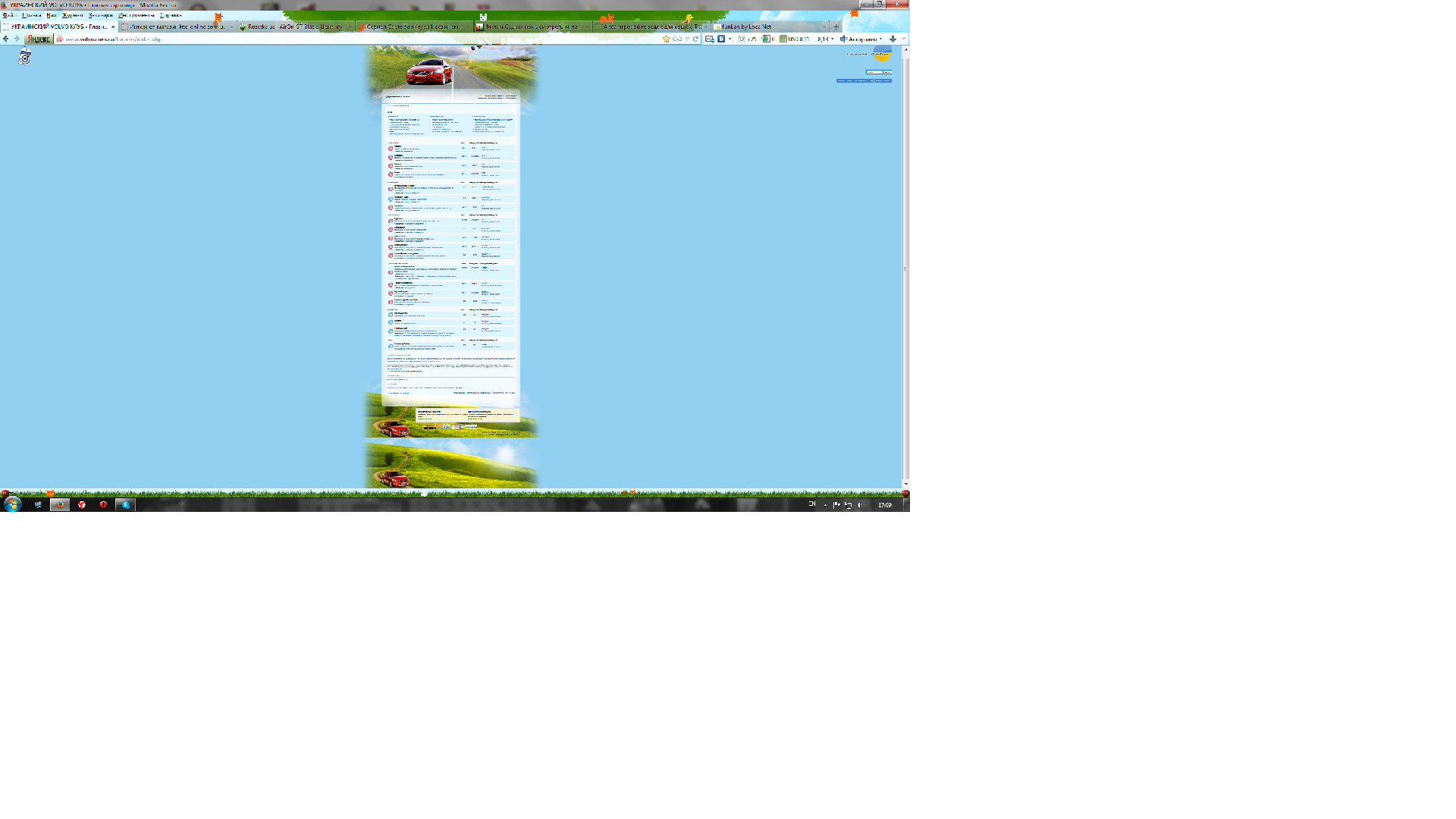Click the bookmark star icon in address bar
Screen dimensions: 1456x819
tap(667, 39)
